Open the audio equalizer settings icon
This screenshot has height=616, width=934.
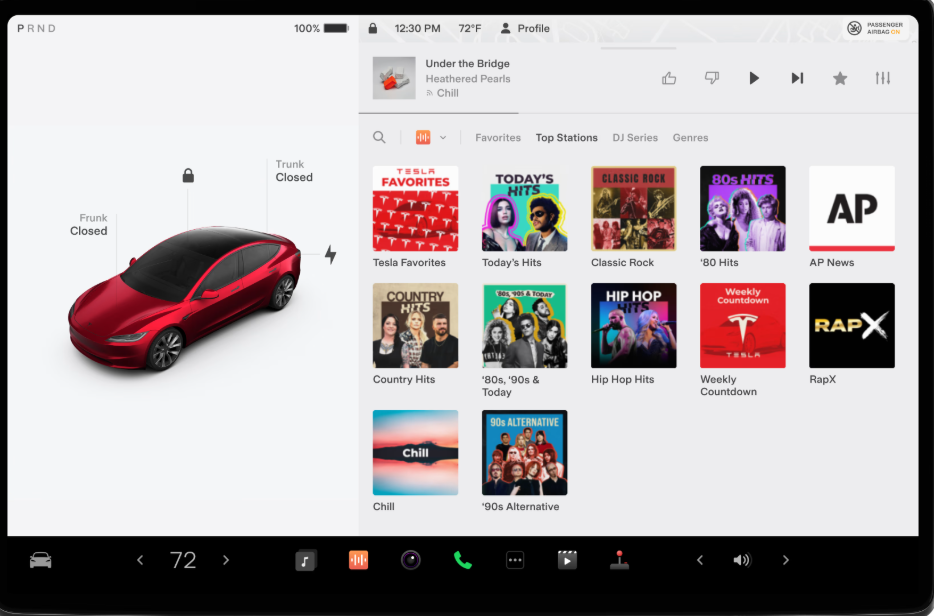[x=882, y=78]
